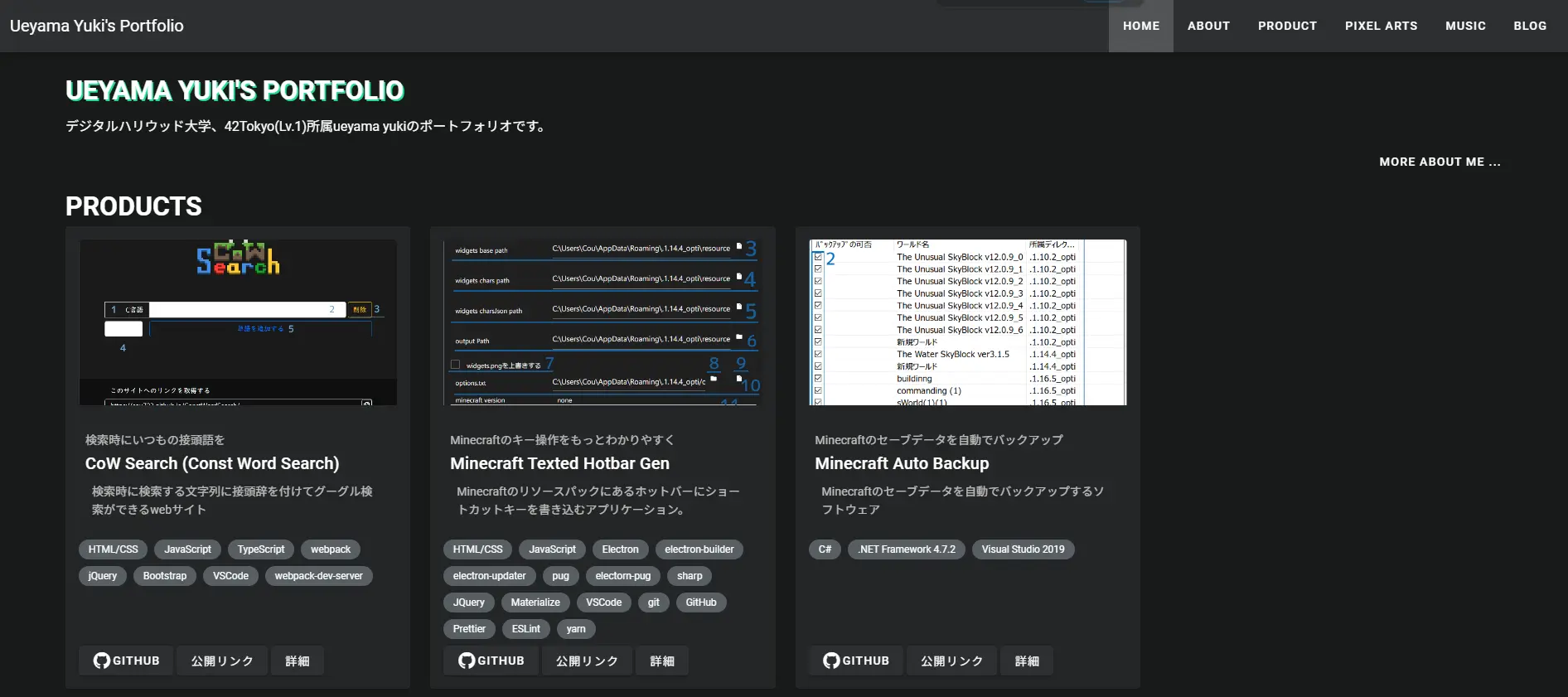Click the Ueyama Yuki's Portfolio site title
The height and width of the screenshot is (697, 1568).
[x=97, y=26]
